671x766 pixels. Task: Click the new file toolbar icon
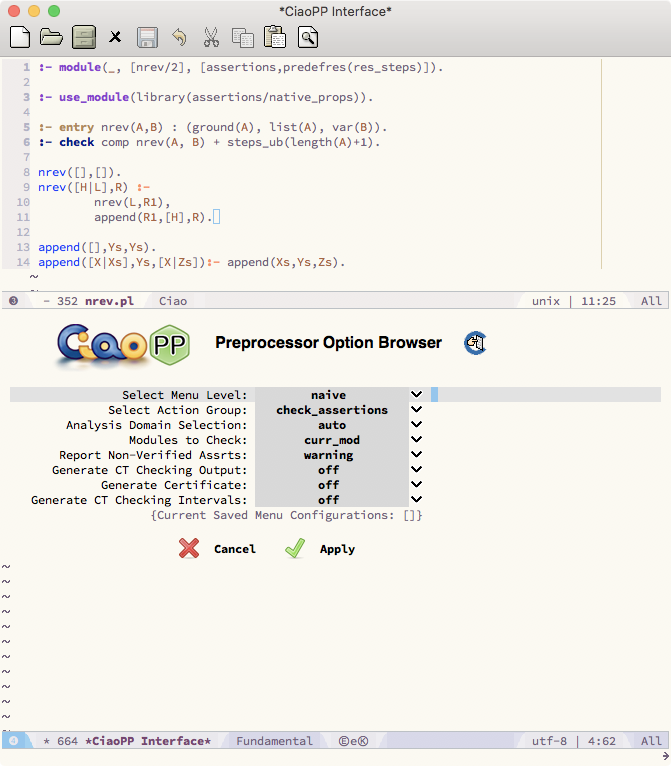[x=19, y=38]
